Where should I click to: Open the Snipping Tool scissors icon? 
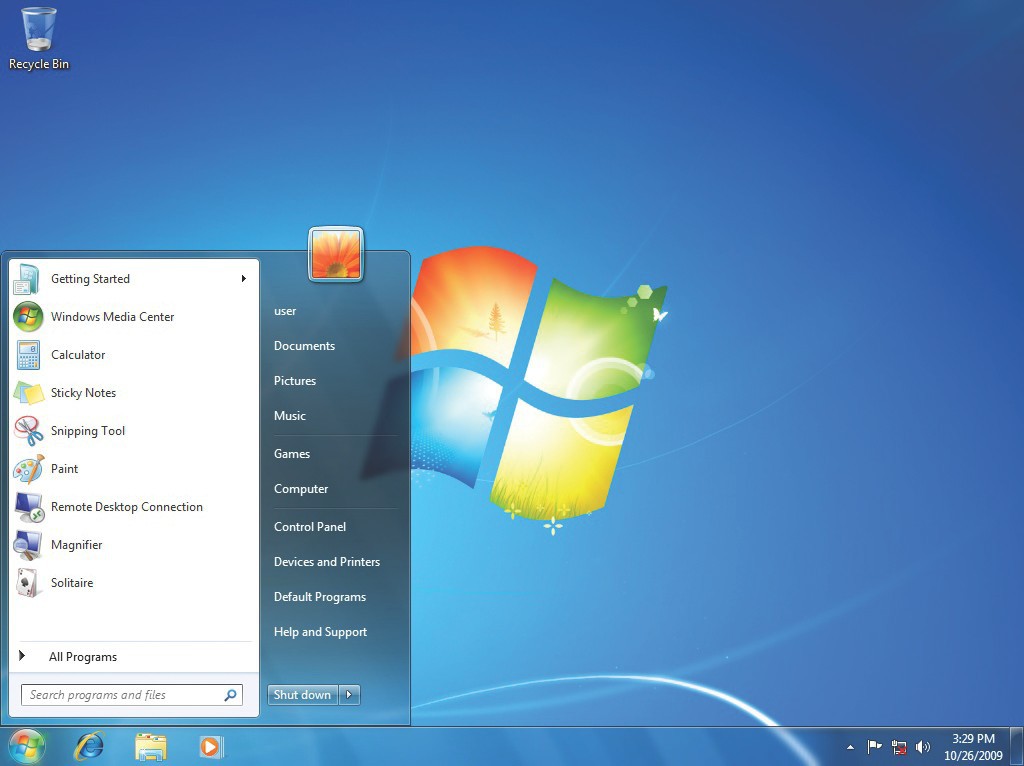tap(28, 431)
